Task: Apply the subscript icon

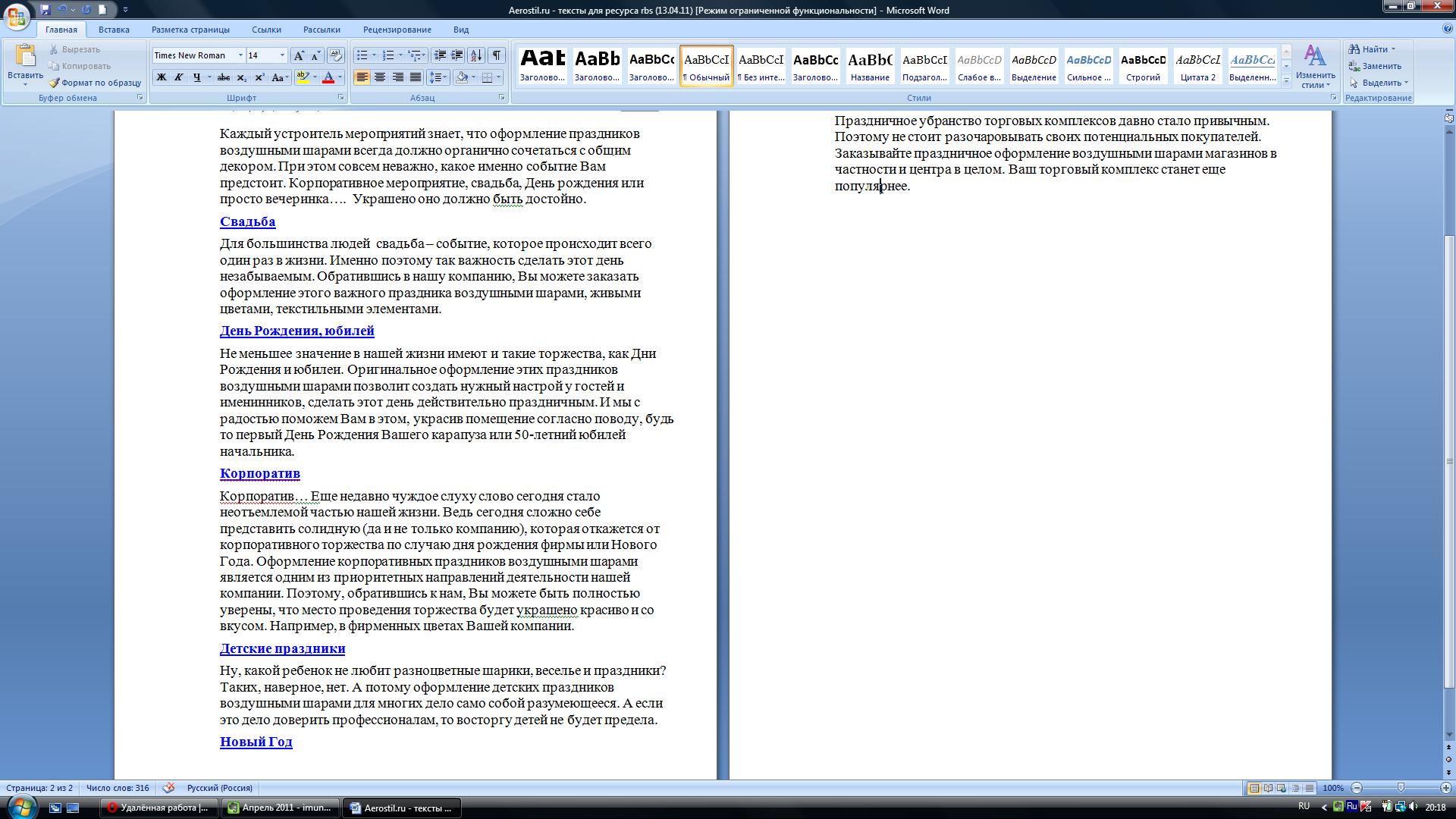Action: pos(241,77)
